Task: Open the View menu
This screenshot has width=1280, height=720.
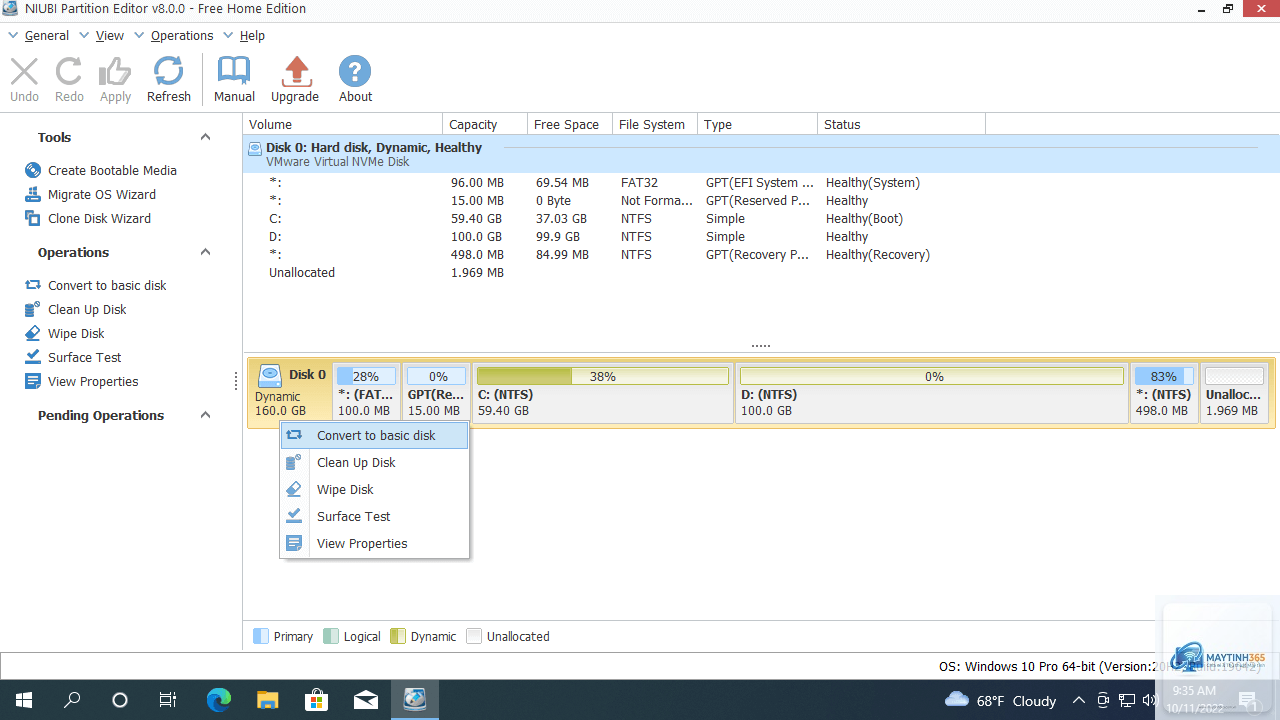Action: (x=109, y=35)
